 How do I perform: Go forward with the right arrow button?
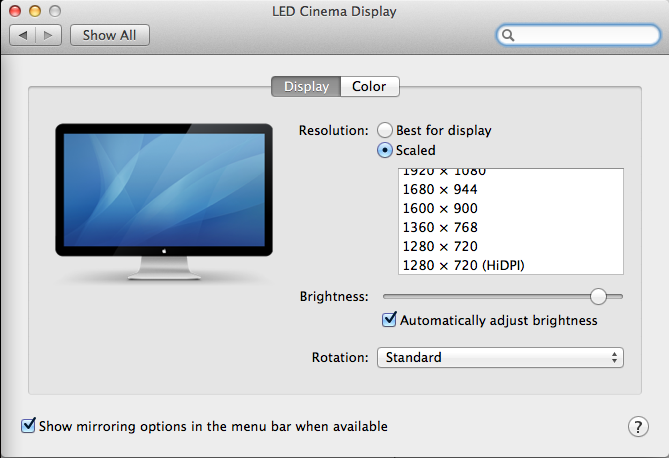tap(49, 35)
